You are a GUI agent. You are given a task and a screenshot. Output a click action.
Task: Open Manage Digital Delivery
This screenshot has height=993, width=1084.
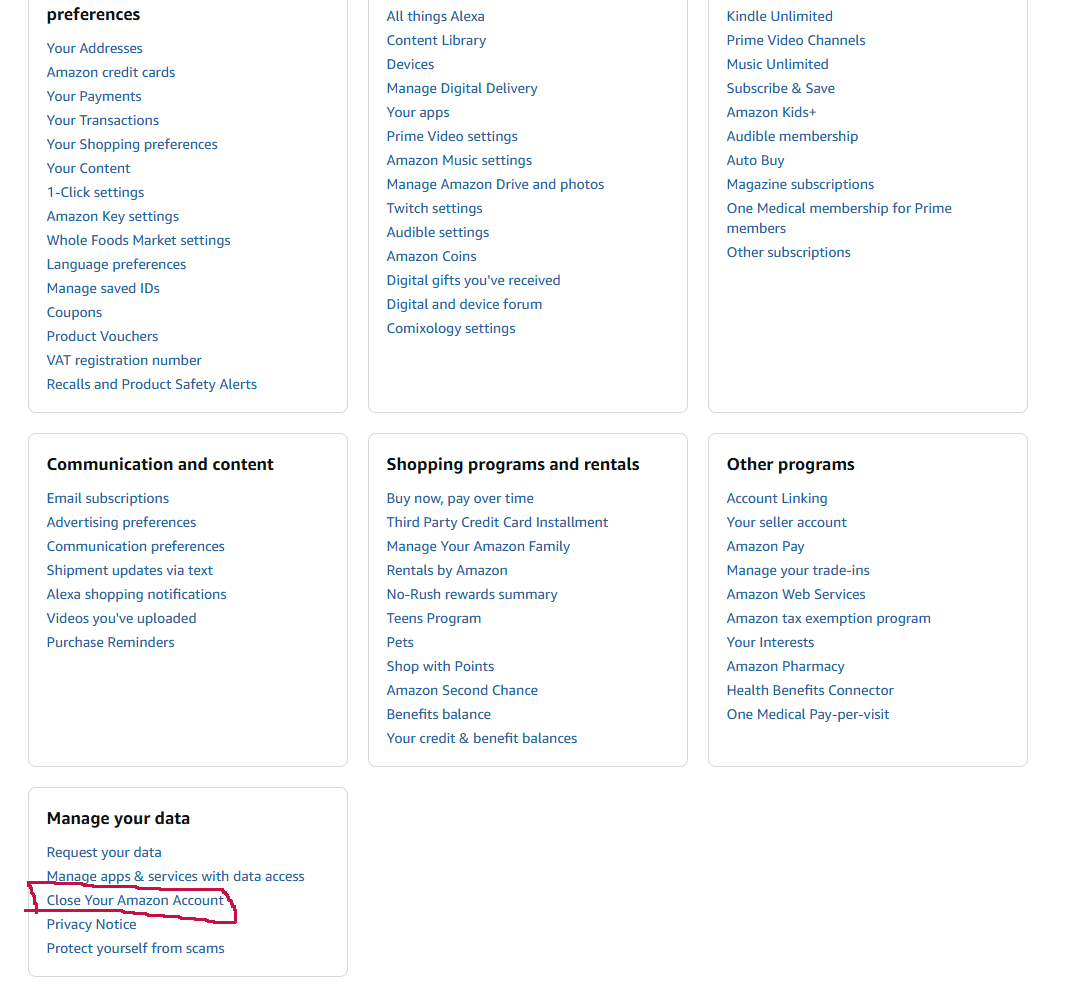coord(462,89)
